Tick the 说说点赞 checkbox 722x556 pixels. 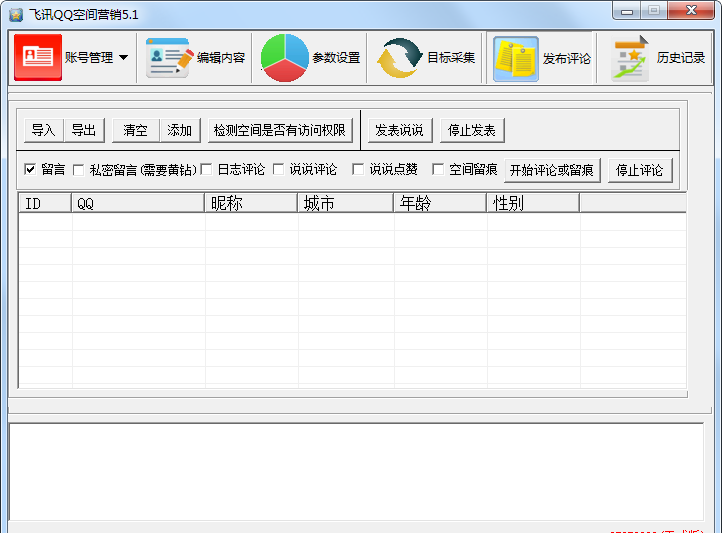click(358, 170)
